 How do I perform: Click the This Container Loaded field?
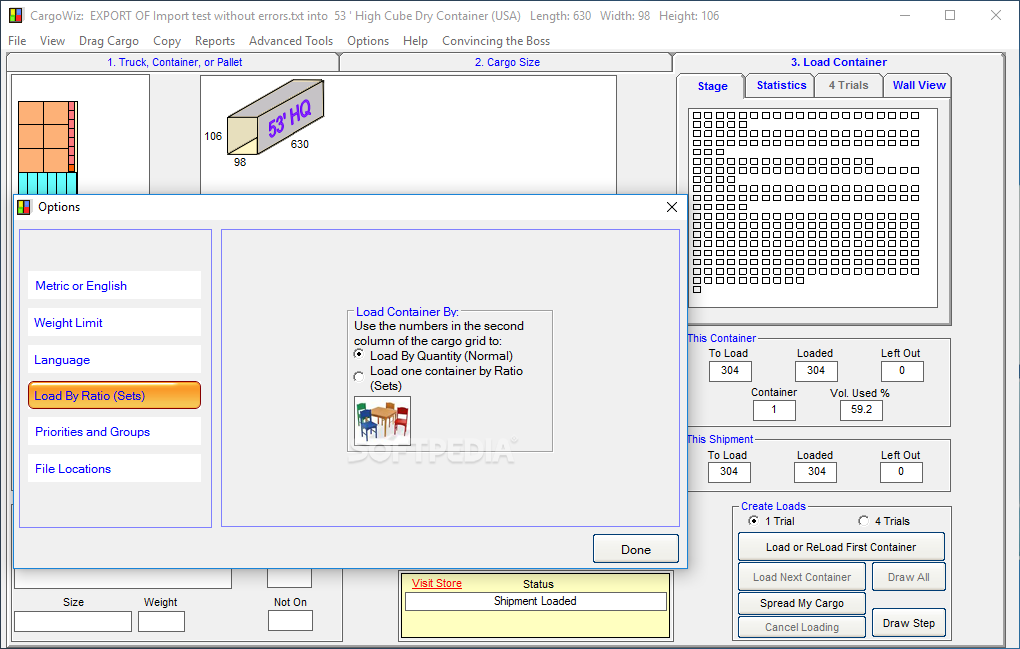816,371
